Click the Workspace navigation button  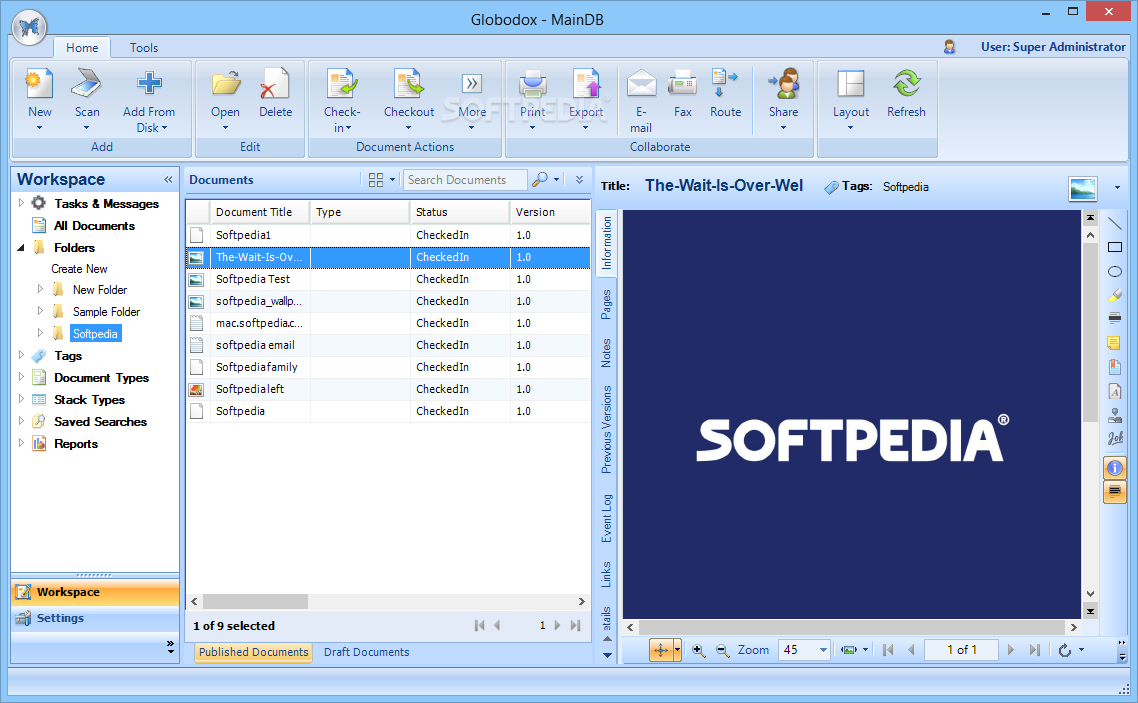[95, 592]
